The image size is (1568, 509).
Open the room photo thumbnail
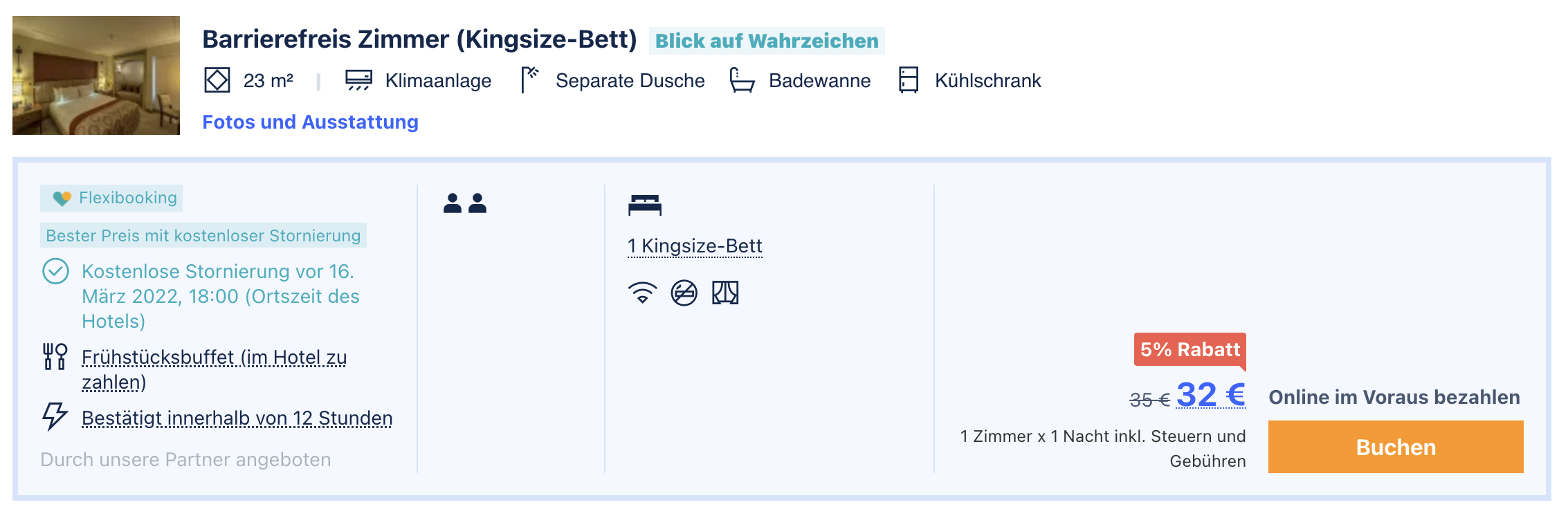coord(96,75)
